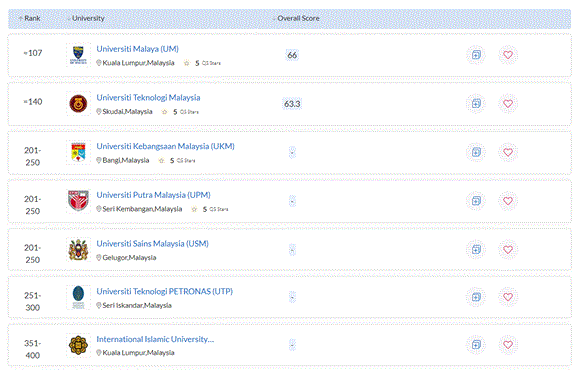Add International Islamic University to compare
This screenshot has width=576, height=370.
click(x=476, y=345)
